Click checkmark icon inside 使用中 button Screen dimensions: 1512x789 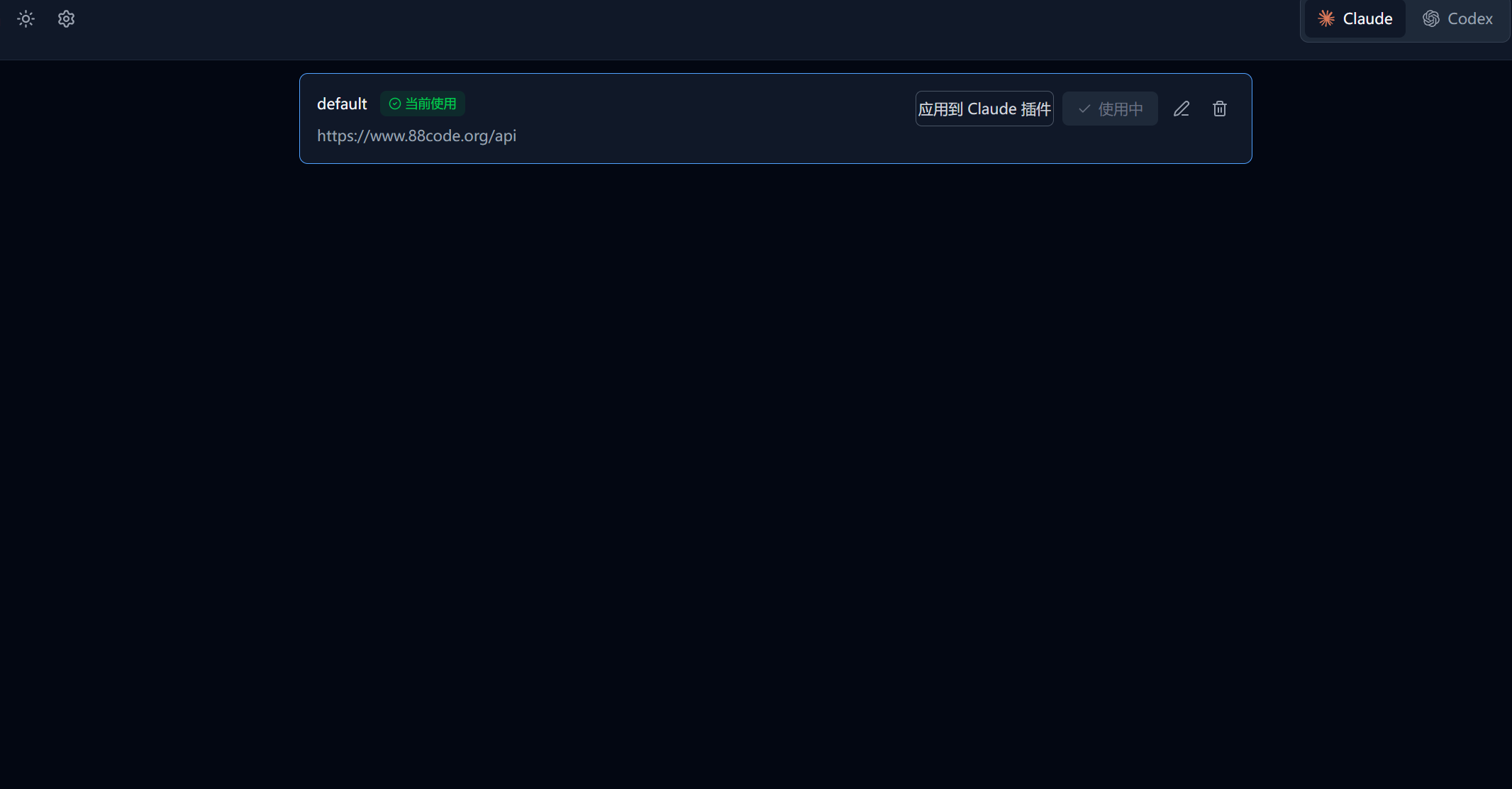1084,109
